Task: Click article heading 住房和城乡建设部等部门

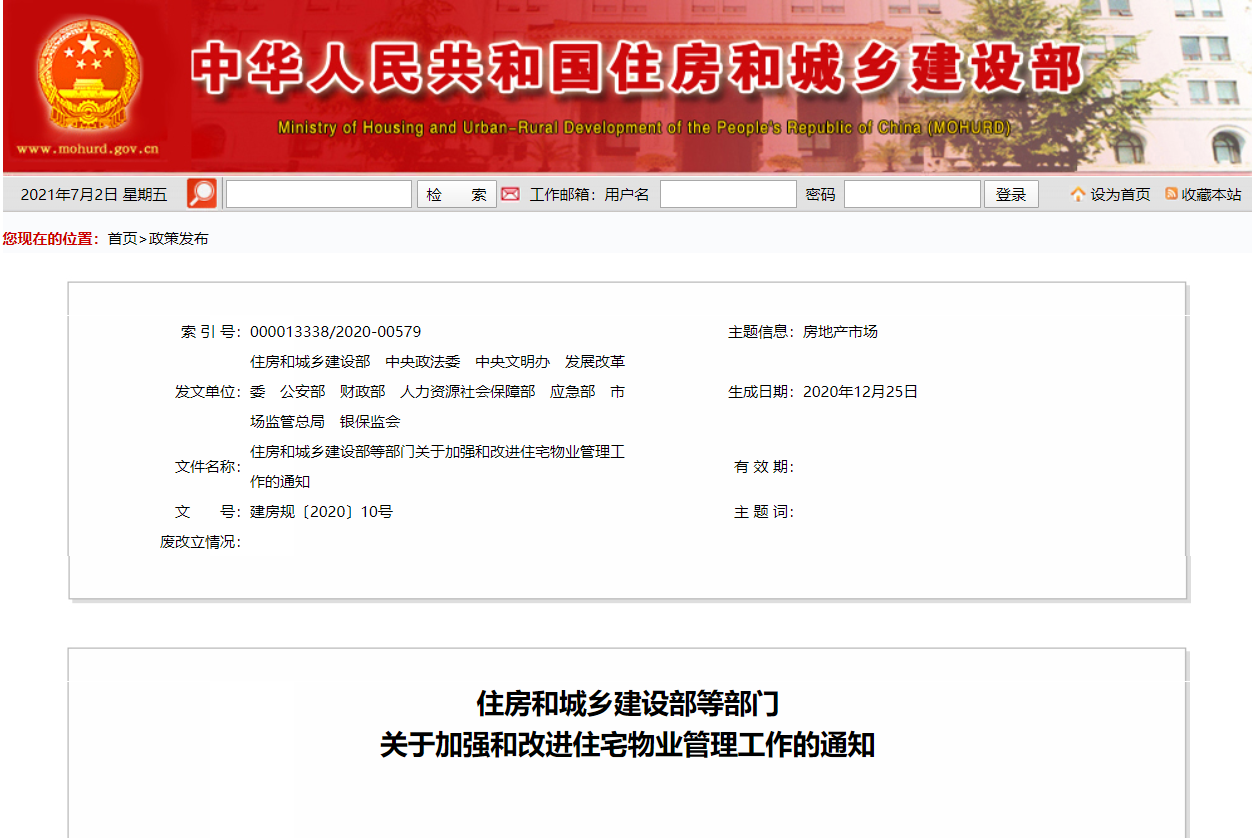Action: 627,704
